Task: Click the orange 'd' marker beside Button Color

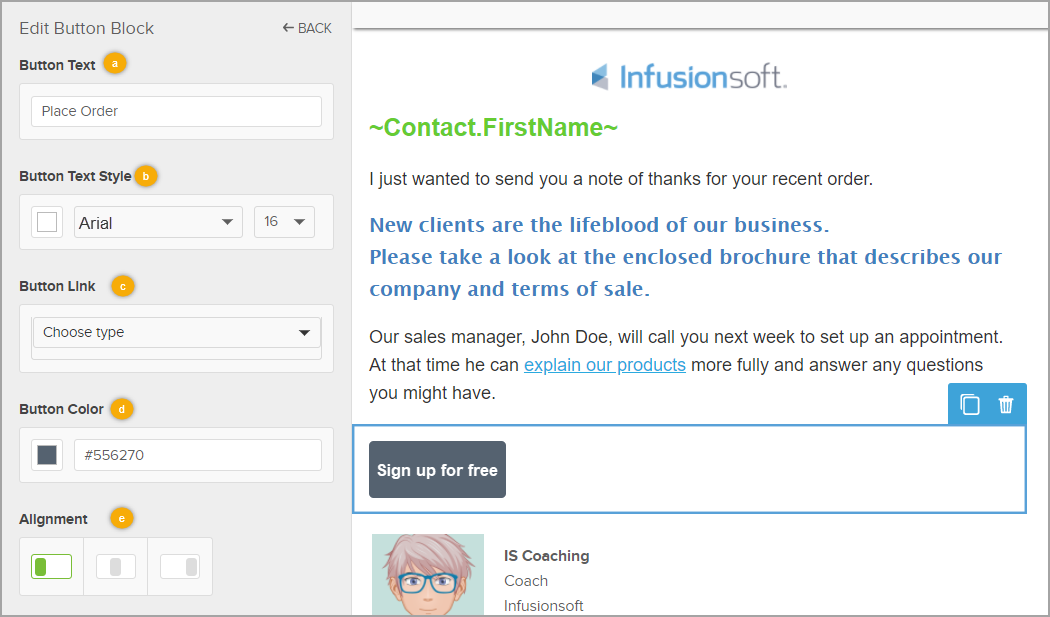Action: click(121, 409)
